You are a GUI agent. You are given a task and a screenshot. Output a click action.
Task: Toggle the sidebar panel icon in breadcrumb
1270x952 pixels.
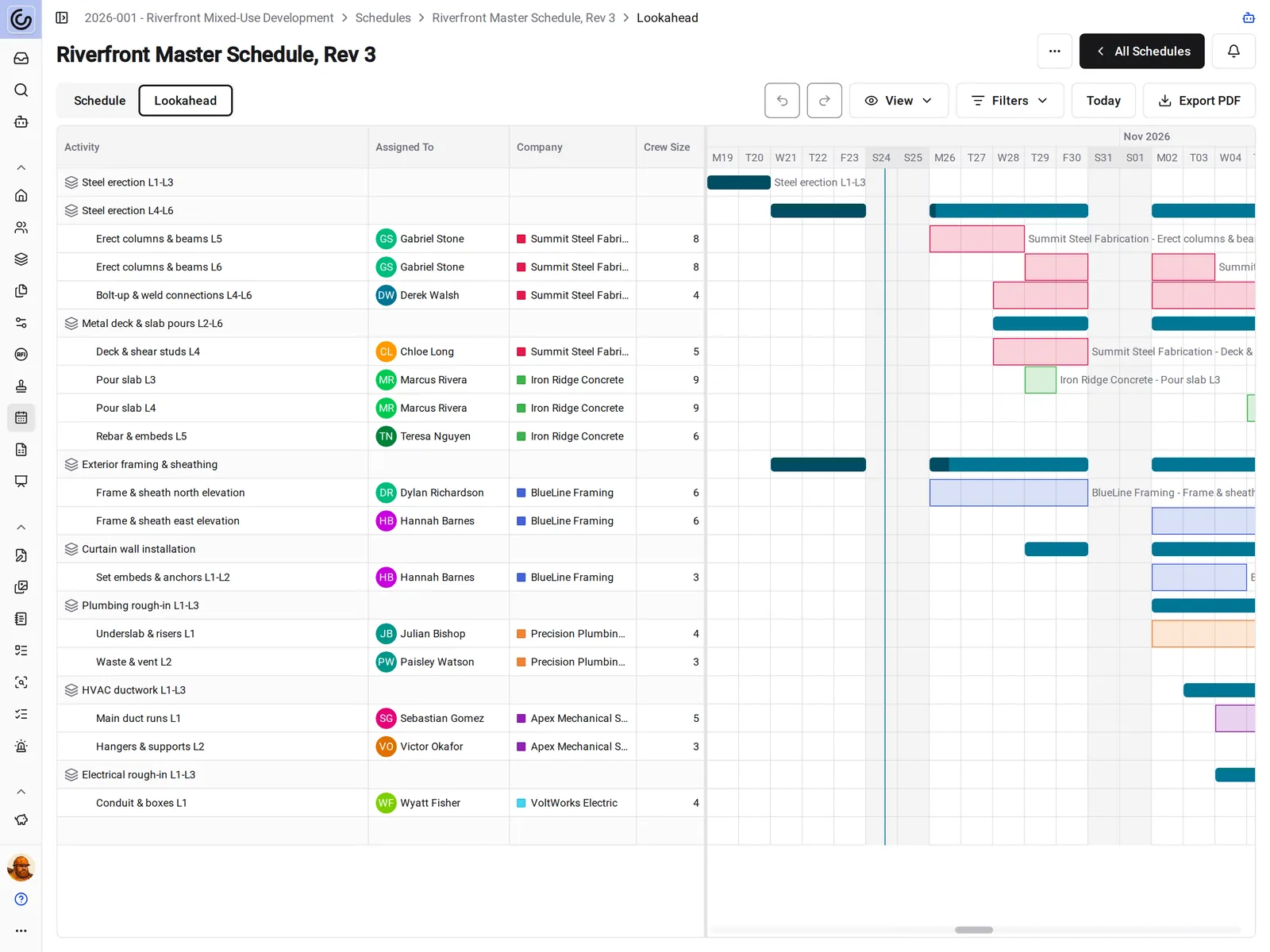point(62,17)
